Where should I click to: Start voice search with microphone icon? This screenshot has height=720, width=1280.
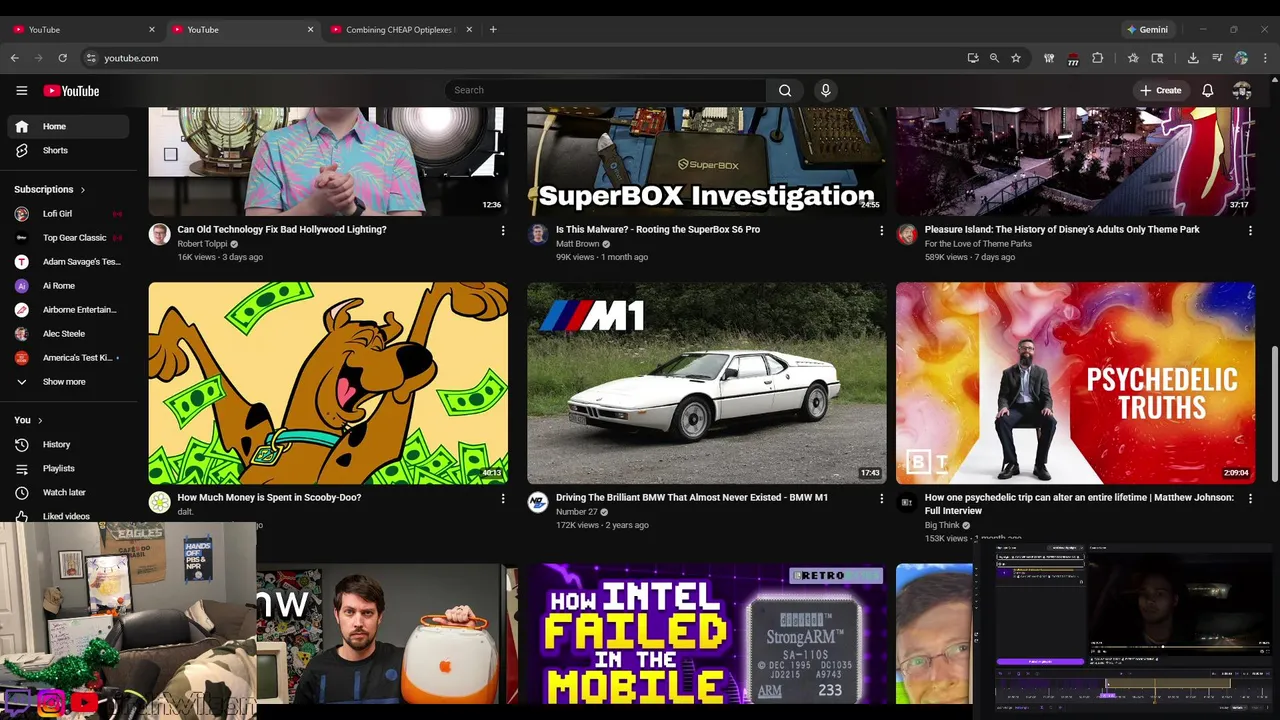(x=825, y=90)
